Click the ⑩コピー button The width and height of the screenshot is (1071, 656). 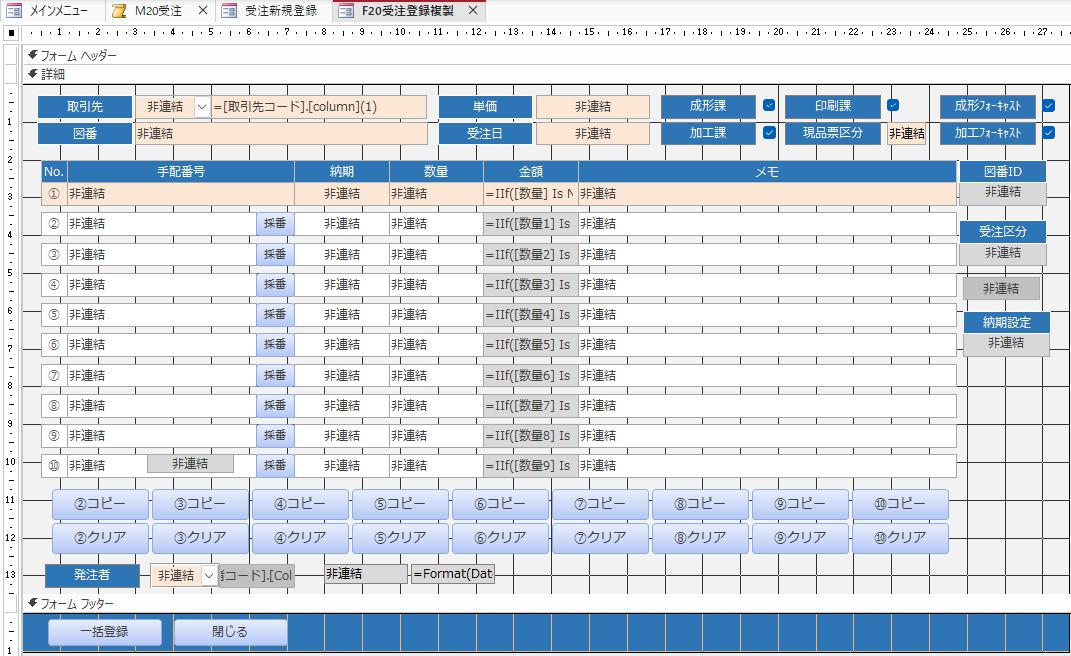click(900, 504)
